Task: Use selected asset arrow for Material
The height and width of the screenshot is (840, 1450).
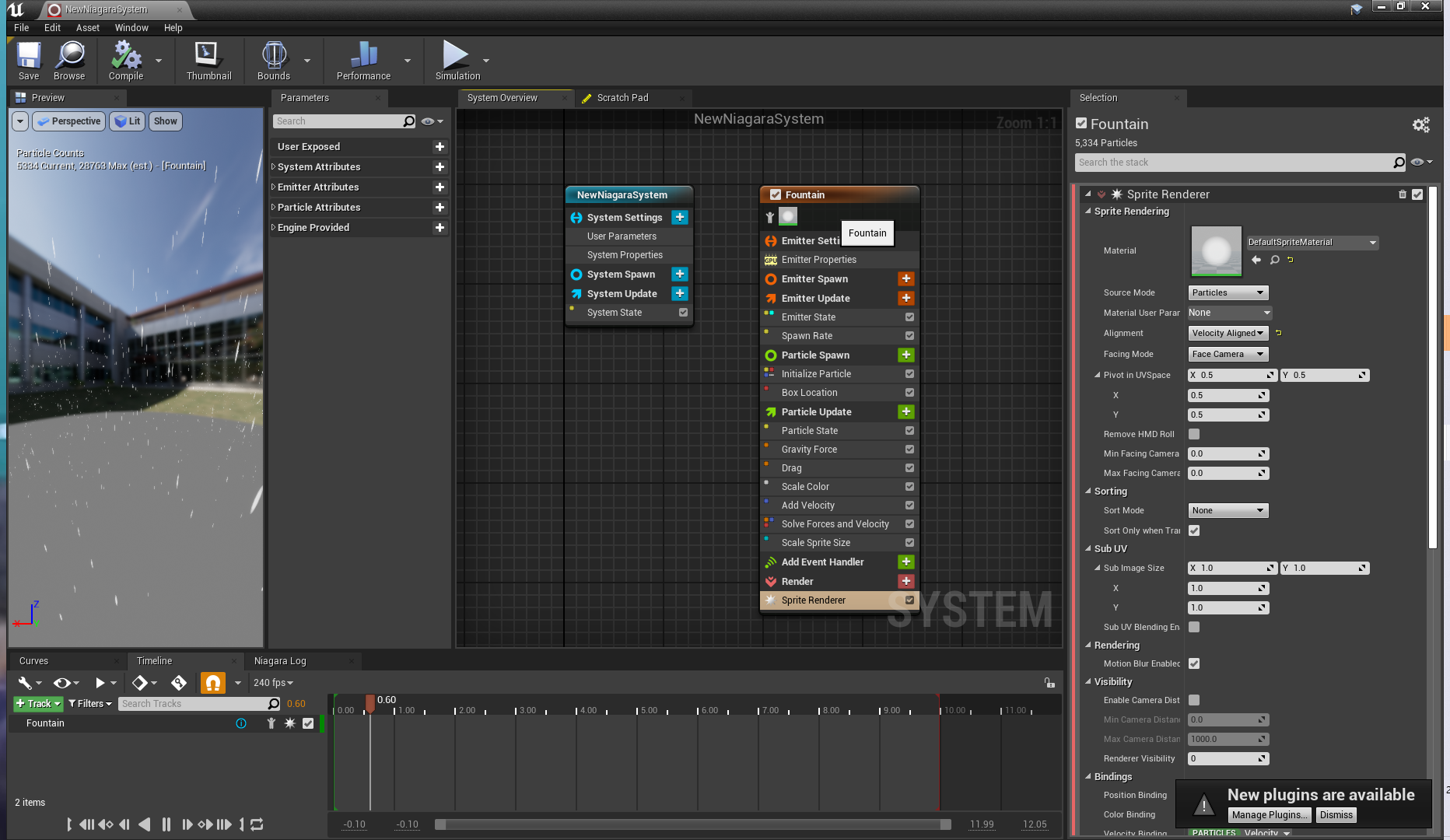Action: pos(1256,260)
